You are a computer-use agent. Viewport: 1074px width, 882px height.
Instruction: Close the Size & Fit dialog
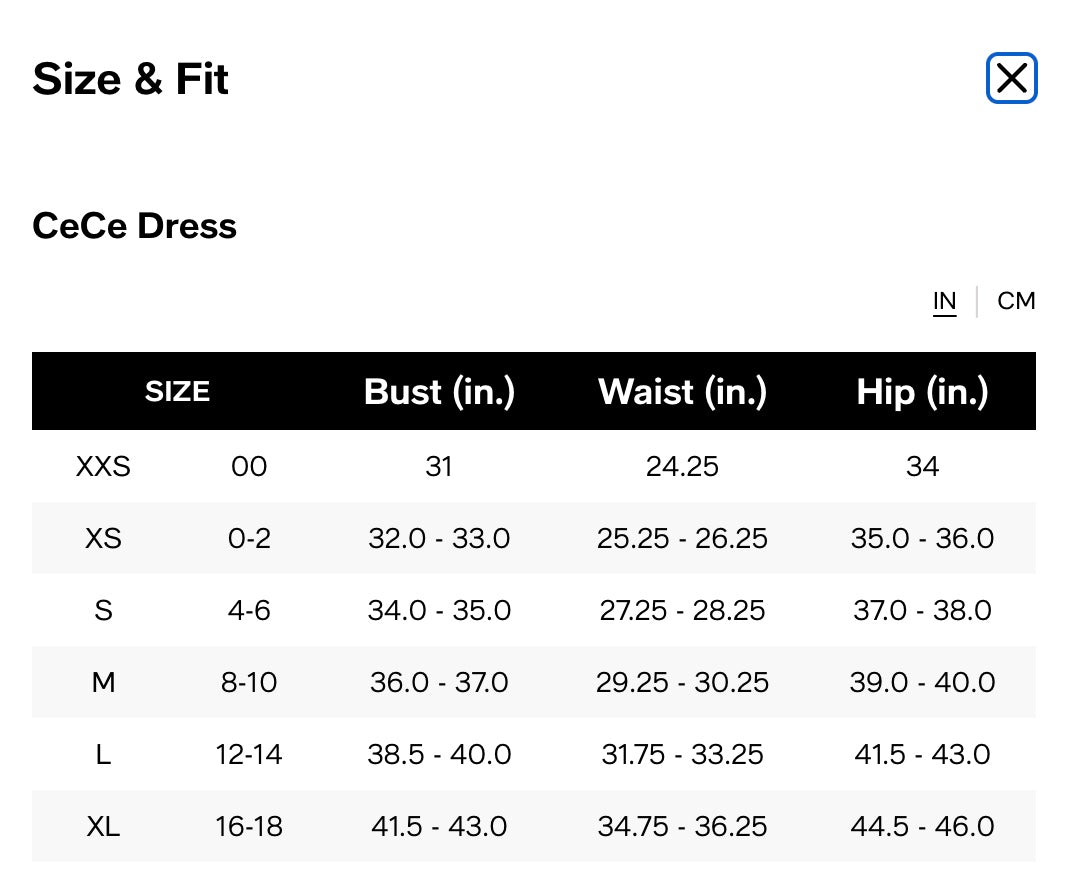[1011, 78]
